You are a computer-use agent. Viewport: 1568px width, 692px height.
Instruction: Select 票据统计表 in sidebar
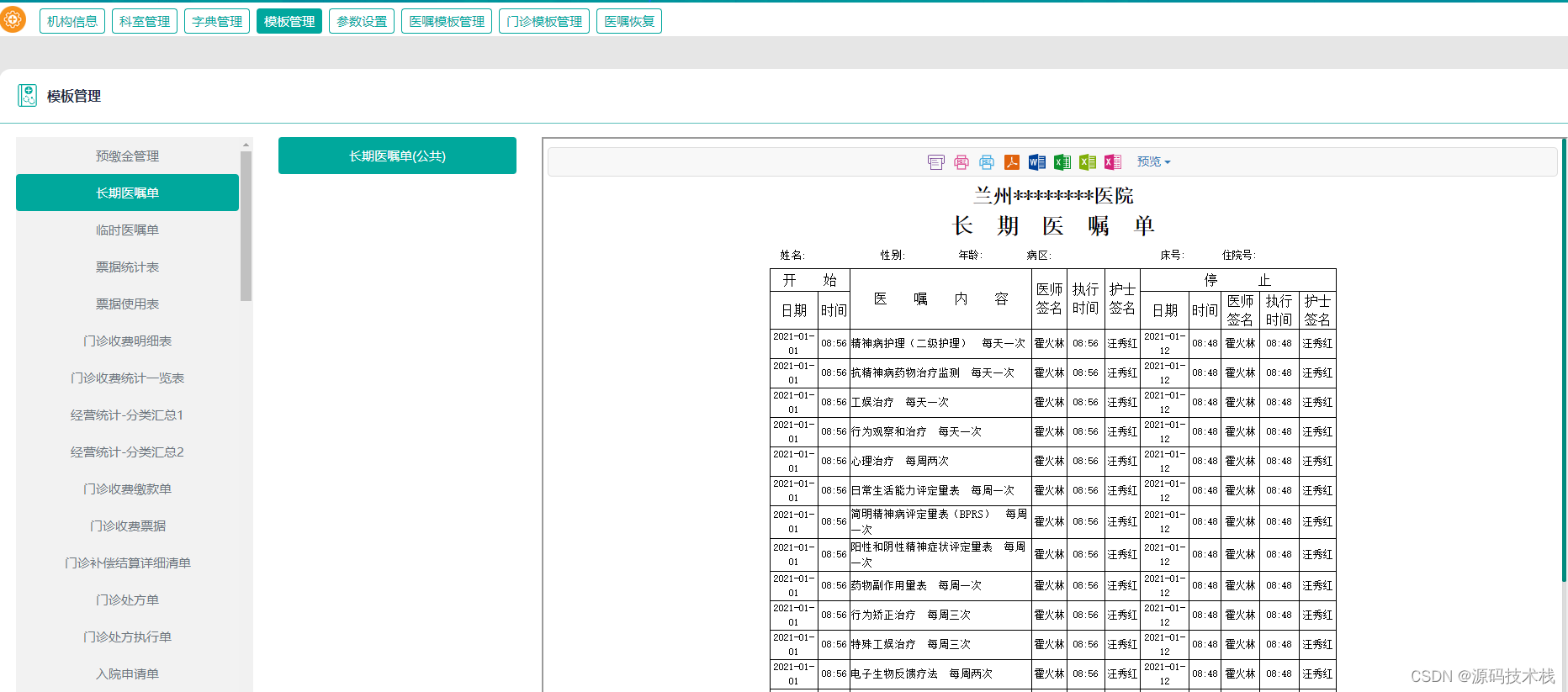pyautogui.click(x=127, y=267)
